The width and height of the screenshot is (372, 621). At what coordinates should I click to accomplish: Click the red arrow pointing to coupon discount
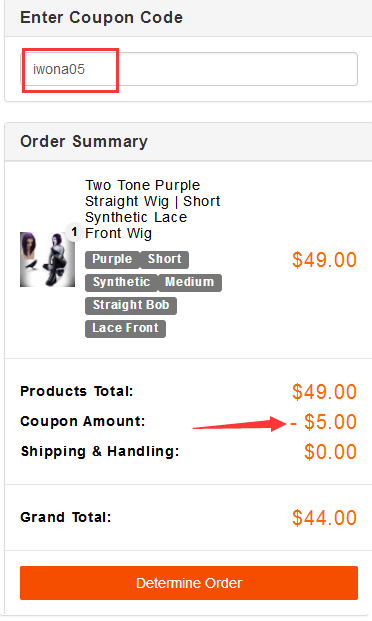pos(239,424)
